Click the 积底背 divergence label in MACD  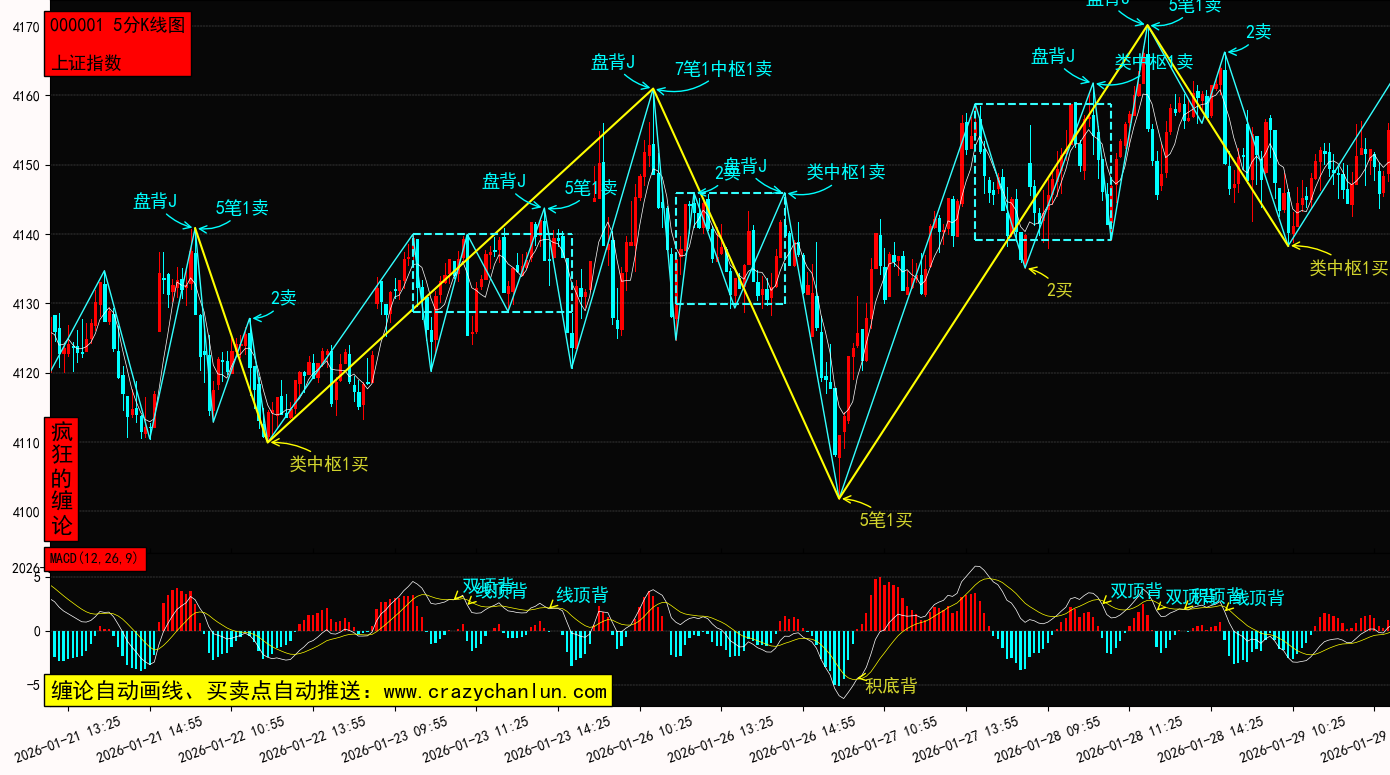[x=890, y=686]
